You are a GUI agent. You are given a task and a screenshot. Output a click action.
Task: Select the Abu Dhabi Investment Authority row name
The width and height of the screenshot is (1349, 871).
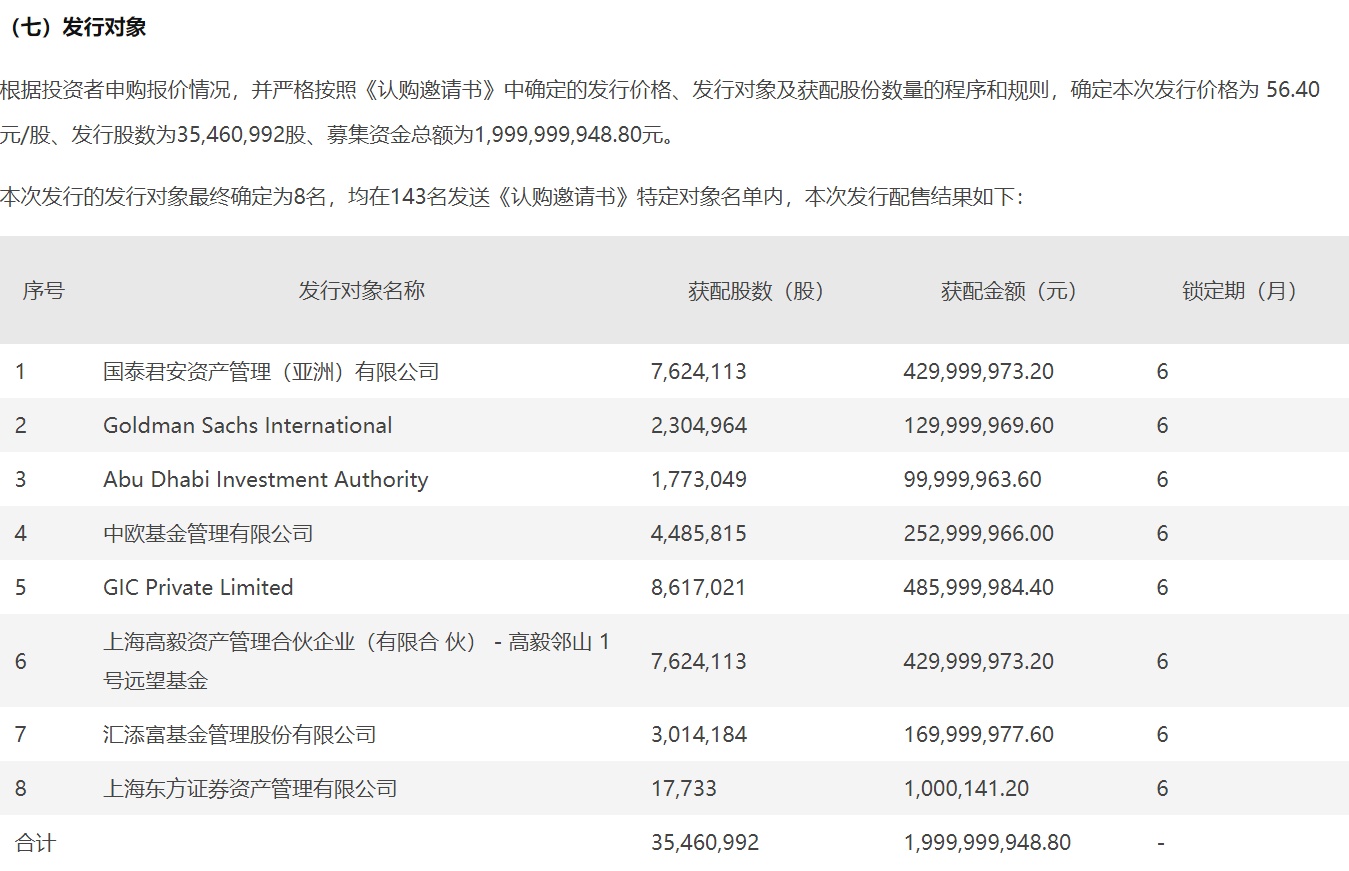tap(265, 480)
